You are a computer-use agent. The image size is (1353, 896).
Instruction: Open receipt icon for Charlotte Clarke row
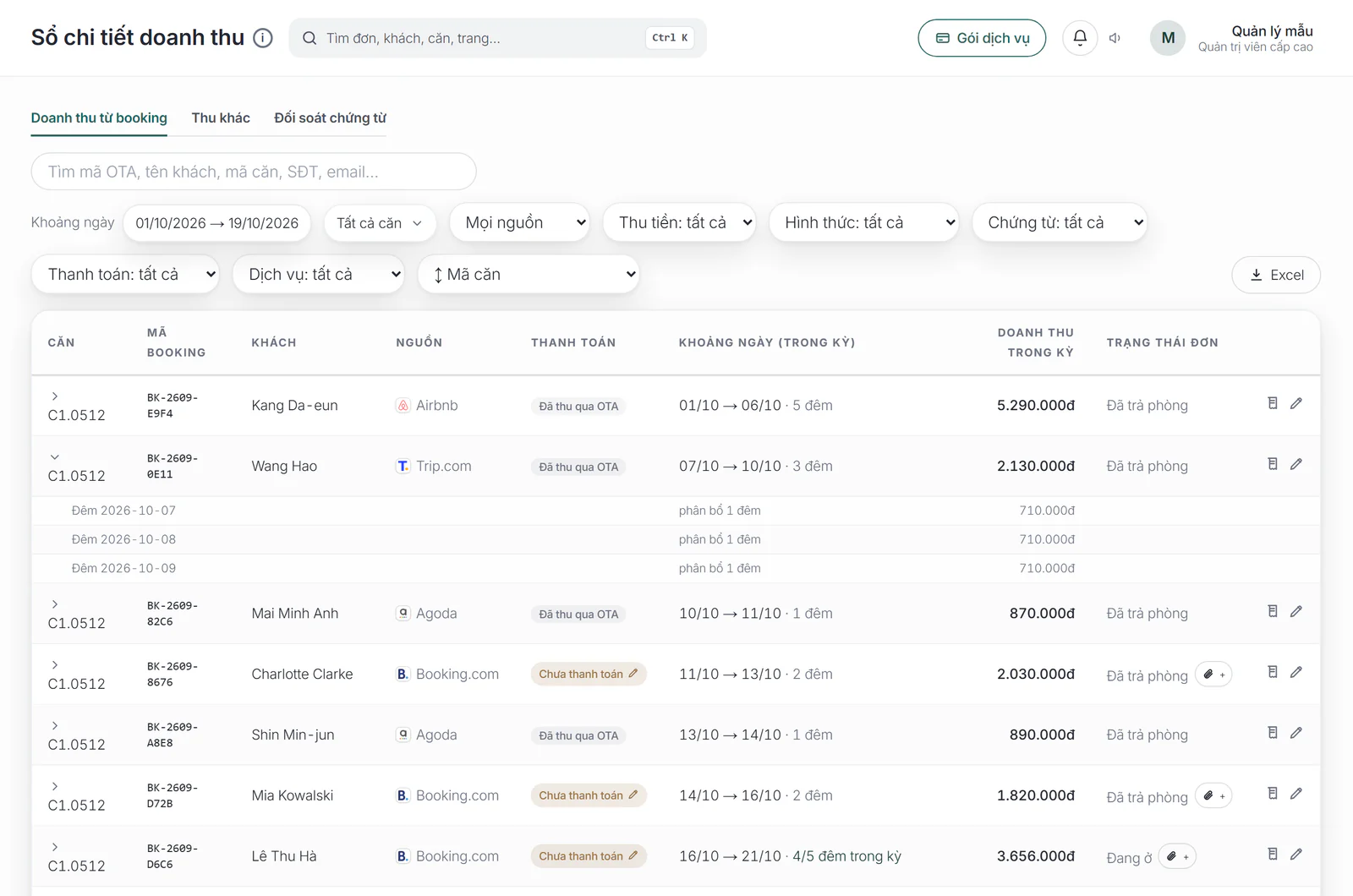click(x=1273, y=673)
